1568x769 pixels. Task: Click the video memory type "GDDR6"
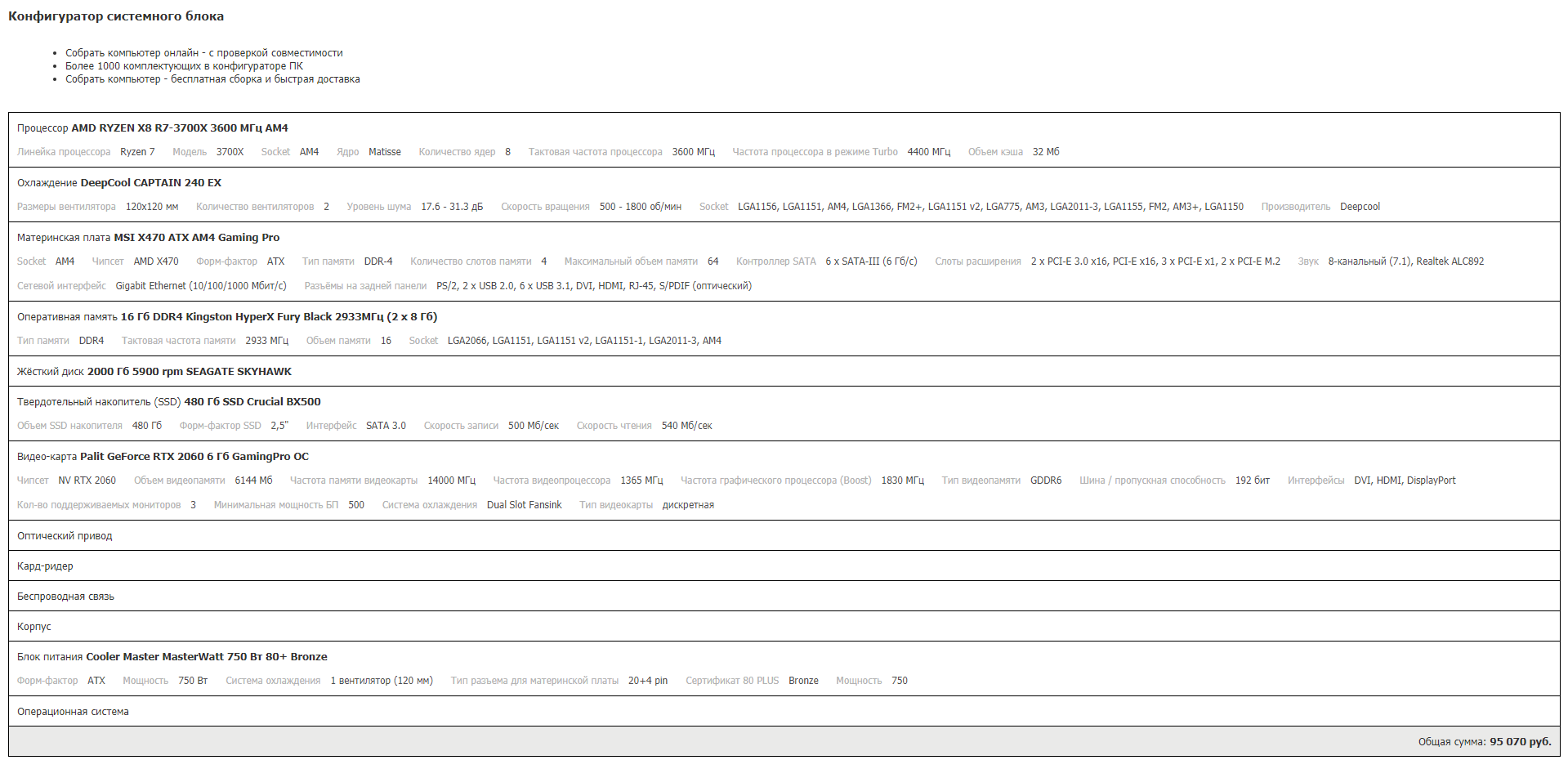point(1046,481)
